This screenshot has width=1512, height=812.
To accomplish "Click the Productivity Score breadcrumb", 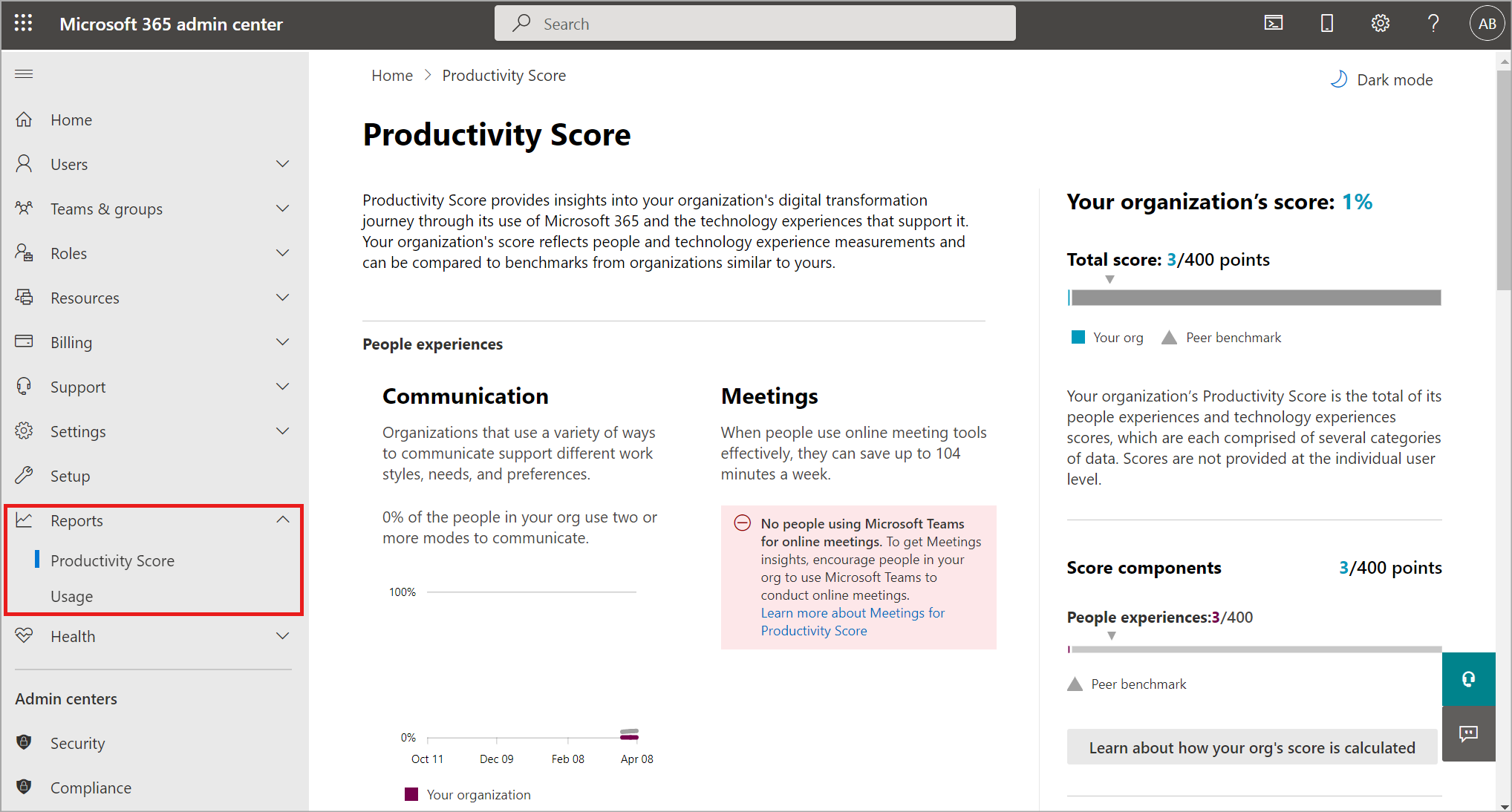I will tap(504, 75).
